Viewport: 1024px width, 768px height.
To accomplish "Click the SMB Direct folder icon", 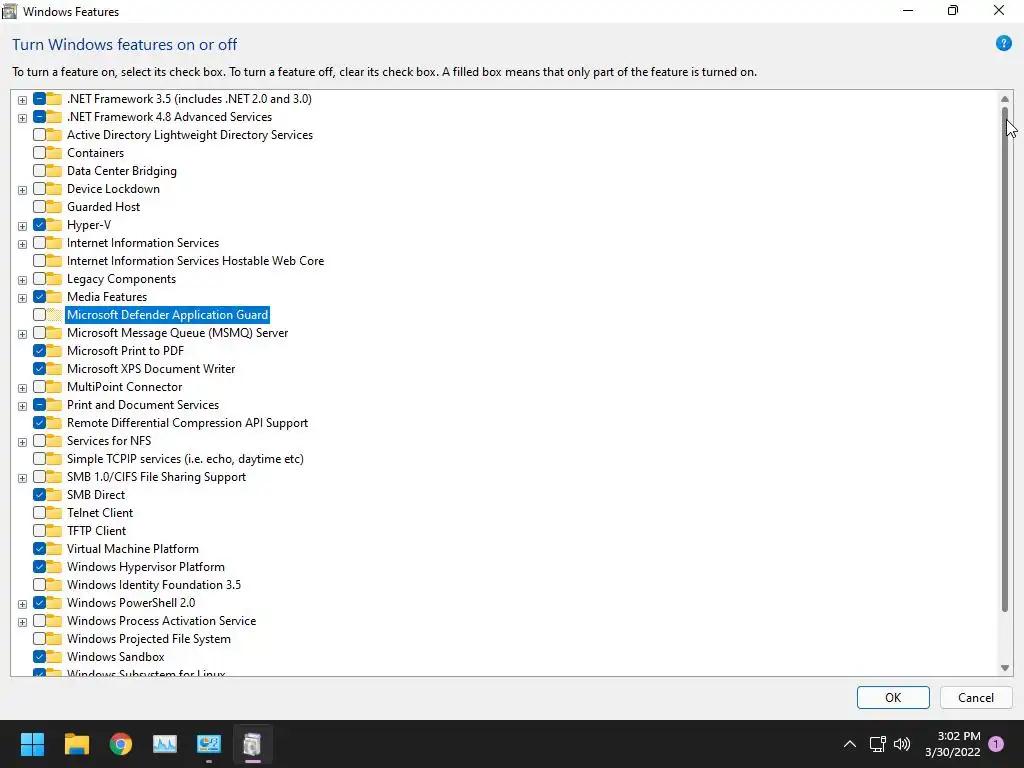I will (x=54, y=495).
